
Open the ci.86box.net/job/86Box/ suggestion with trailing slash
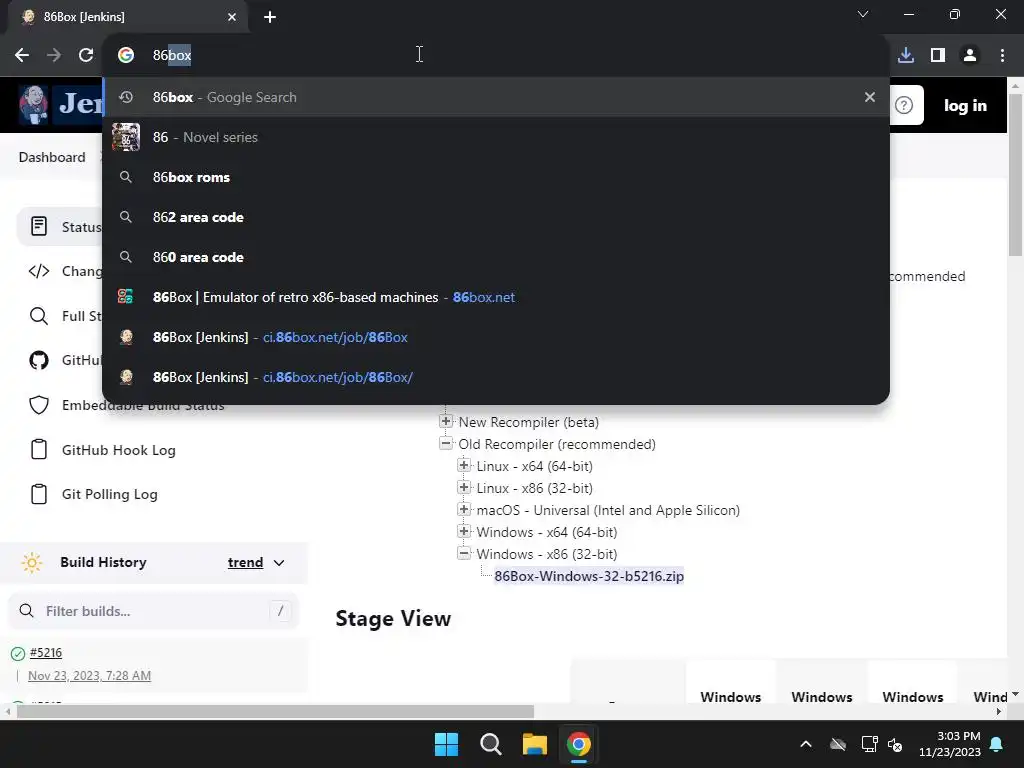[496, 377]
